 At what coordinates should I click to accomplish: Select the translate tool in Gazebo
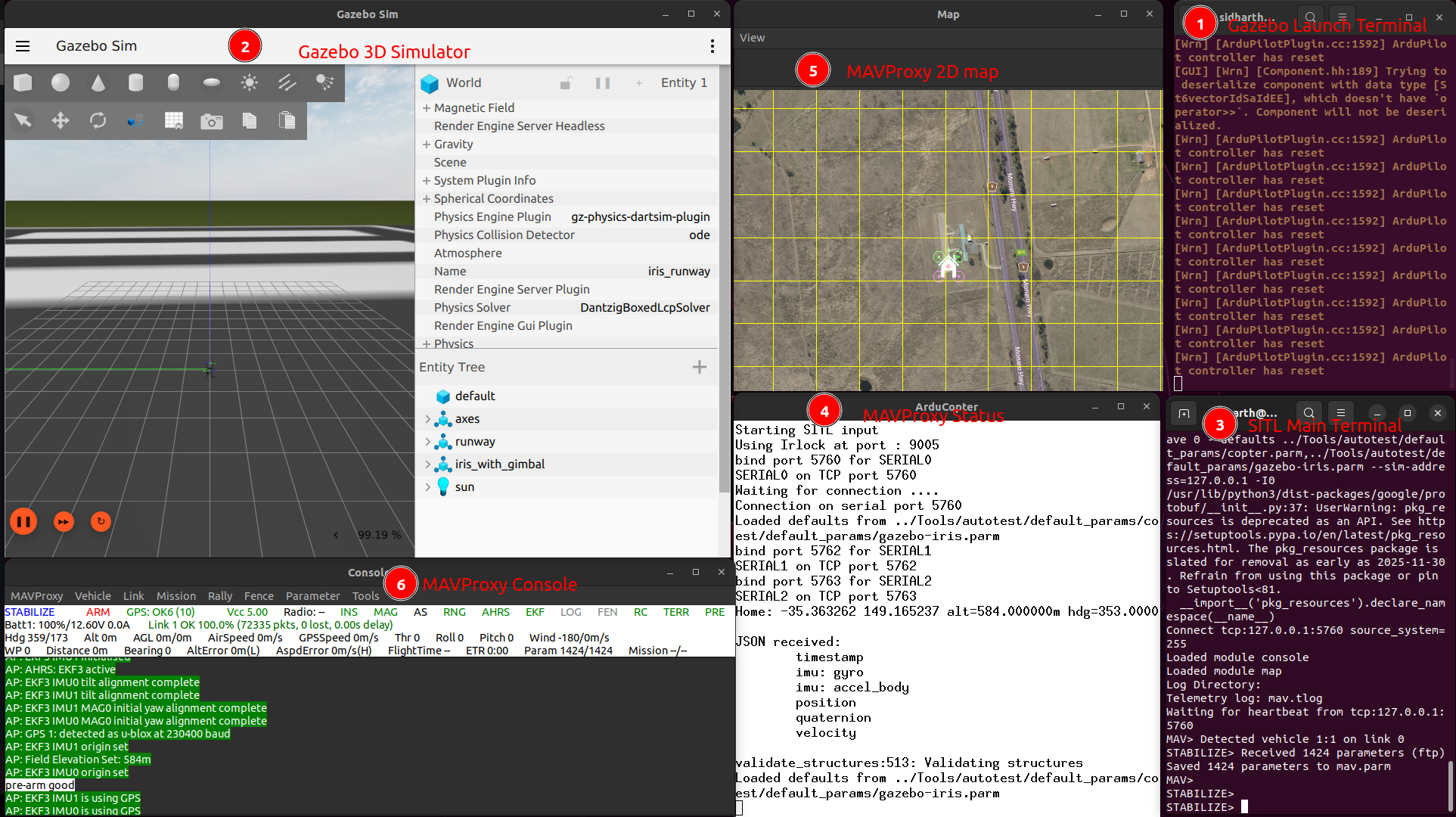coord(61,121)
